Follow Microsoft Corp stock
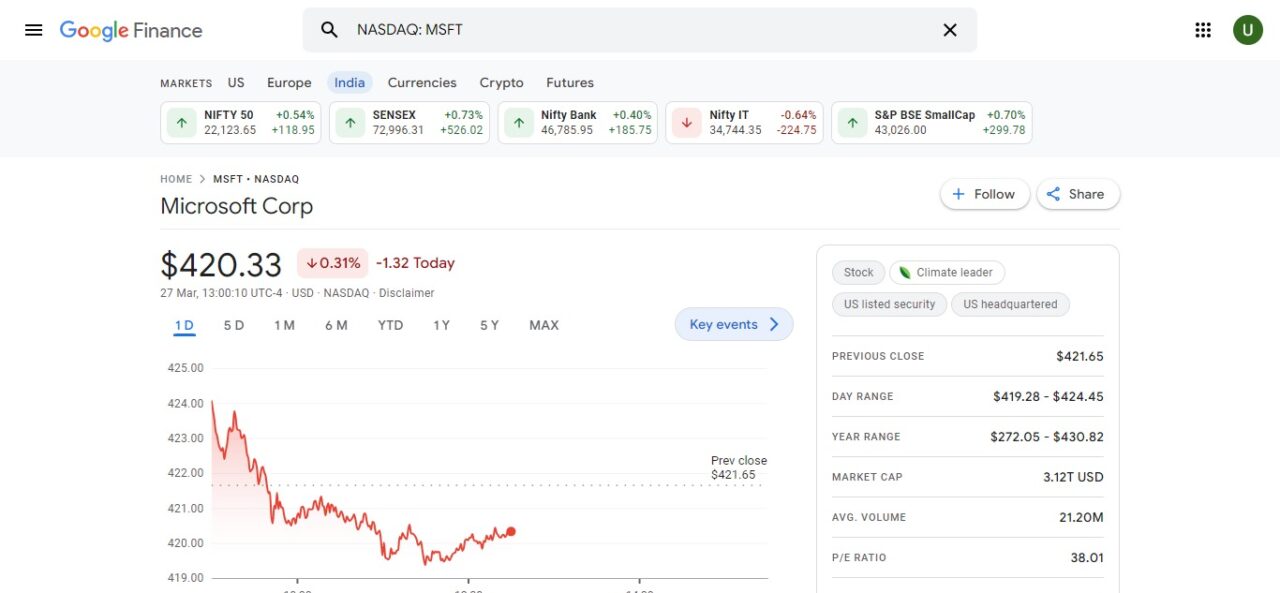 pos(984,194)
